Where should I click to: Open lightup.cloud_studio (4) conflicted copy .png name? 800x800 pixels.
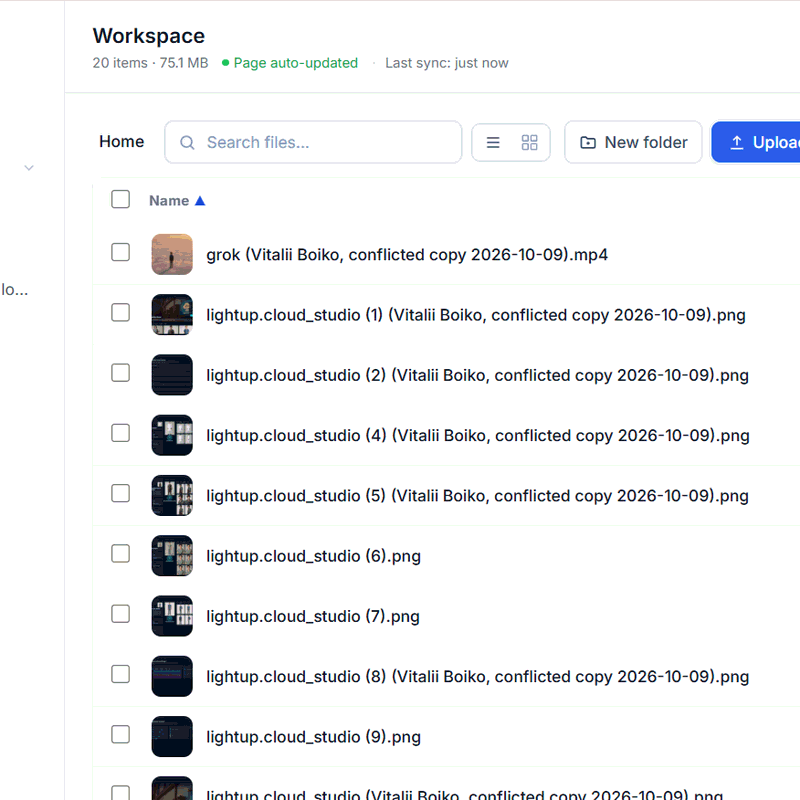click(x=478, y=435)
